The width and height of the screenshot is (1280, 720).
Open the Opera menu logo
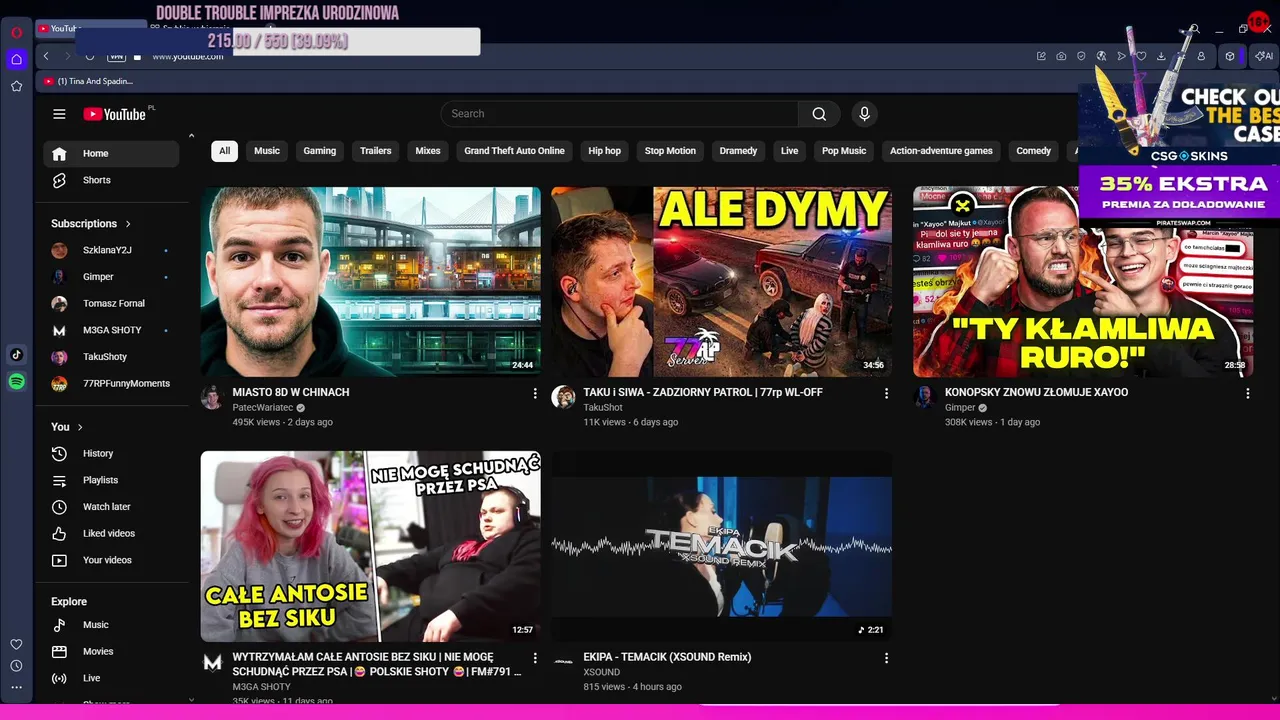tap(16, 32)
